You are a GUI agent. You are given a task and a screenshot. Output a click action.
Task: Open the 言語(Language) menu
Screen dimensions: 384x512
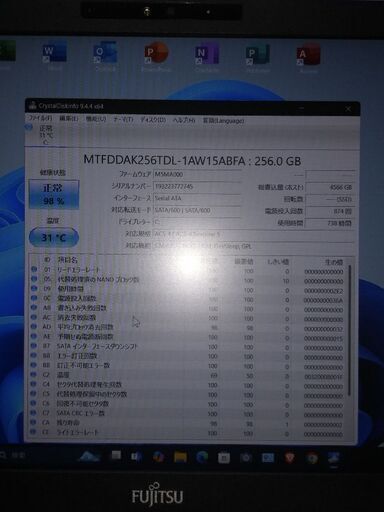[223, 121]
